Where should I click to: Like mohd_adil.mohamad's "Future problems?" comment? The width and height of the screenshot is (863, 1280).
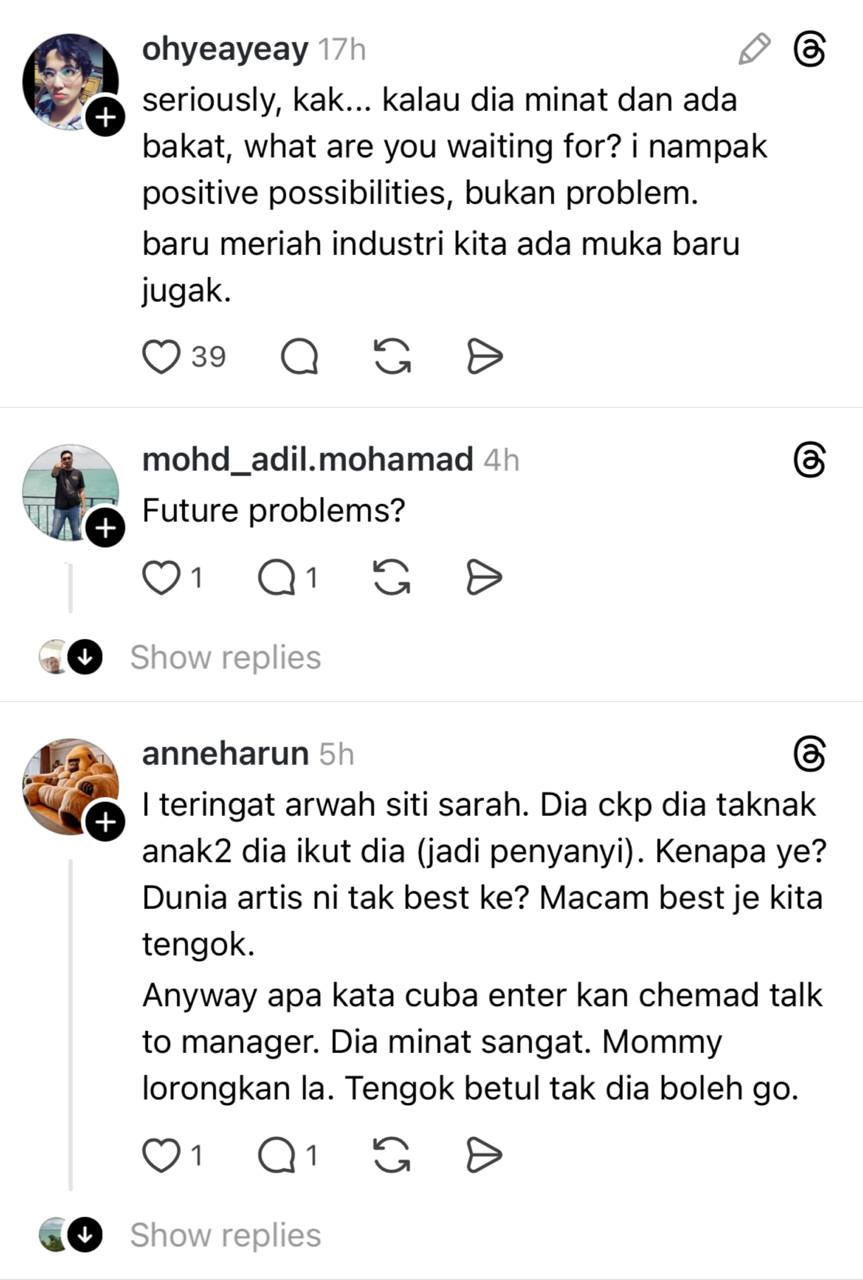[x=160, y=577]
